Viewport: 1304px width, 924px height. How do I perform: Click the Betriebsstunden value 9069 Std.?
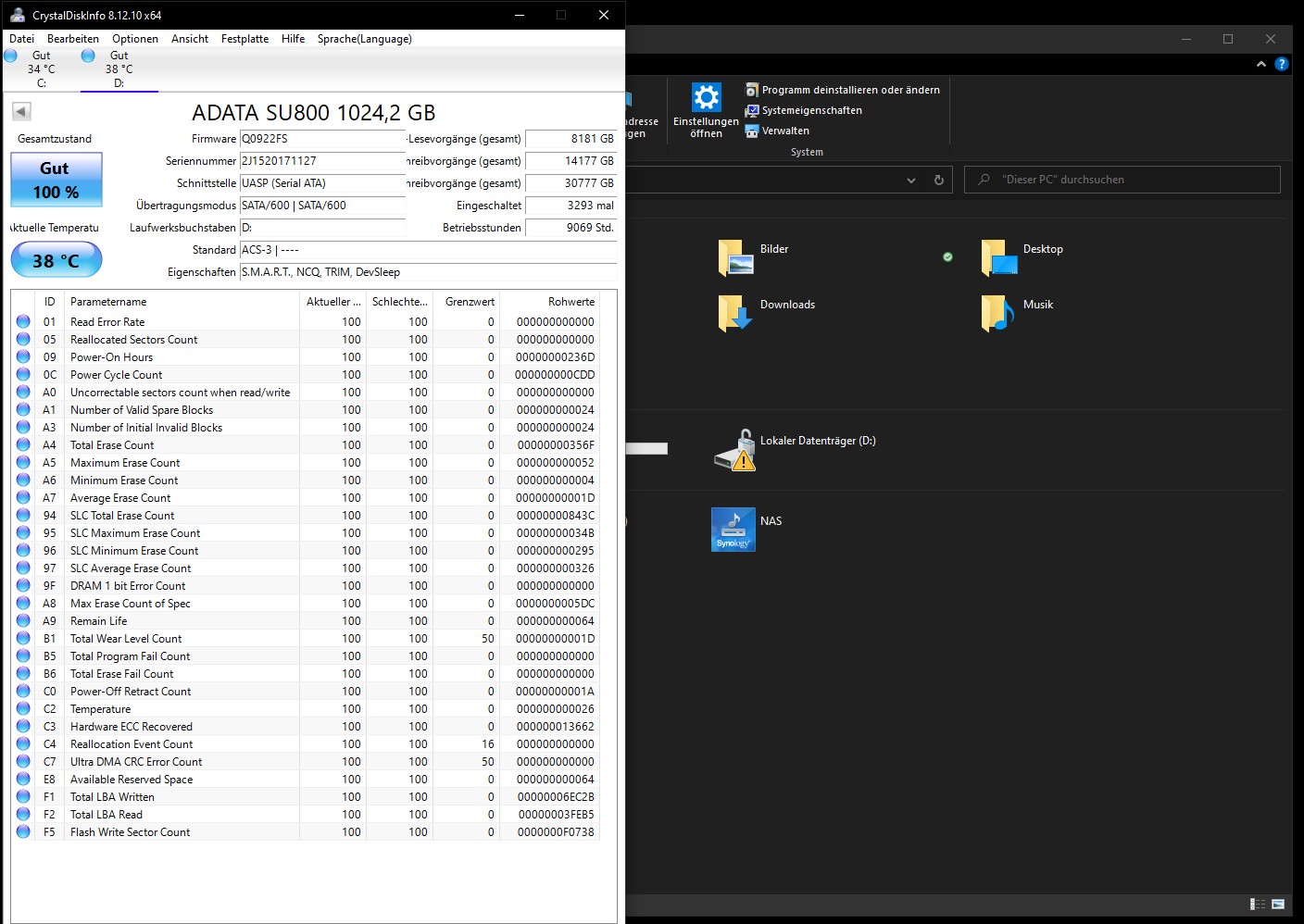tap(570, 228)
